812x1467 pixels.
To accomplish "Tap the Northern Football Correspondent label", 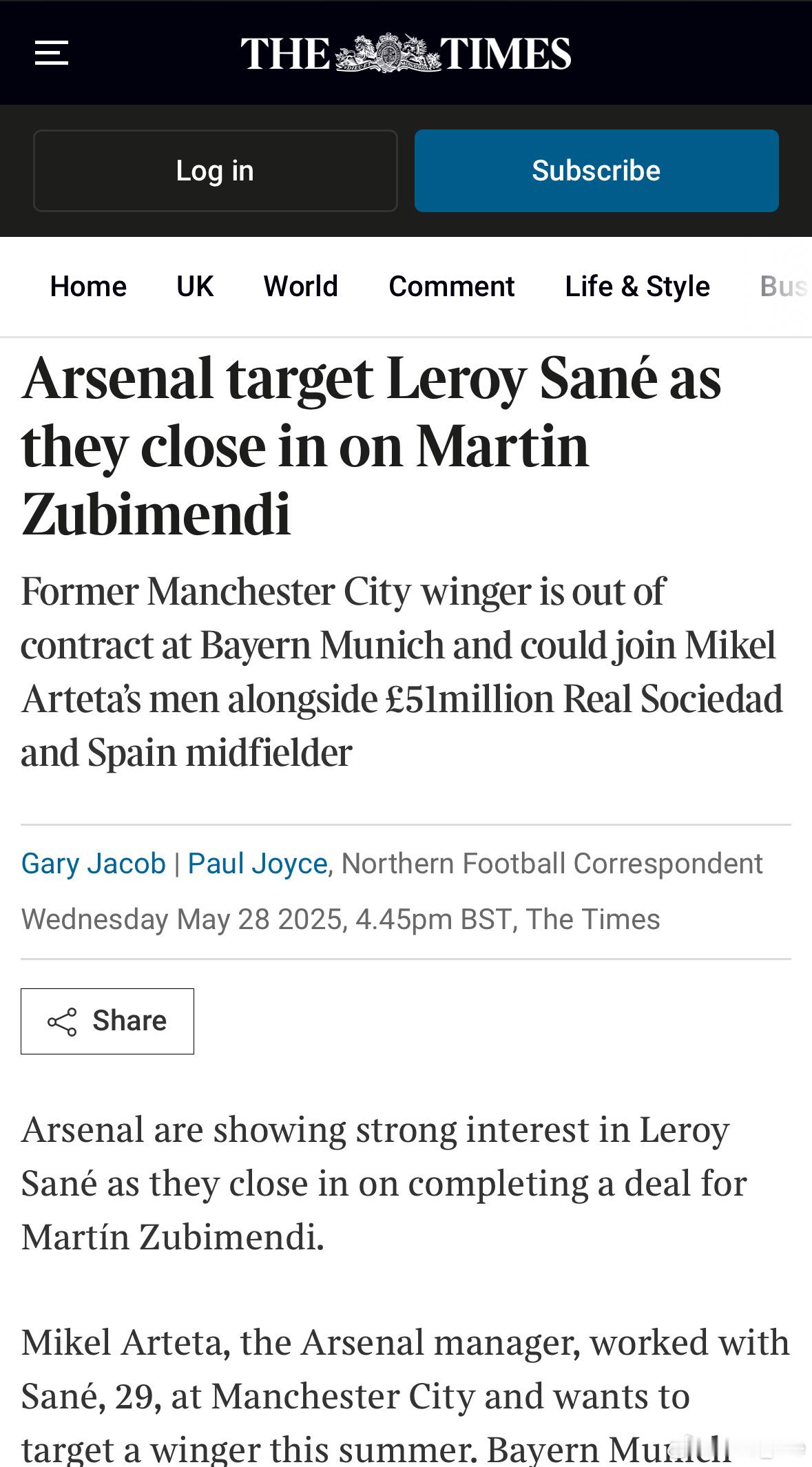I will 552,863.
